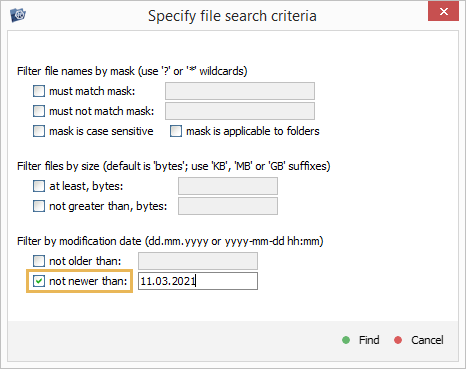Check 'mask is applicable to folders'

tap(176, 131)
